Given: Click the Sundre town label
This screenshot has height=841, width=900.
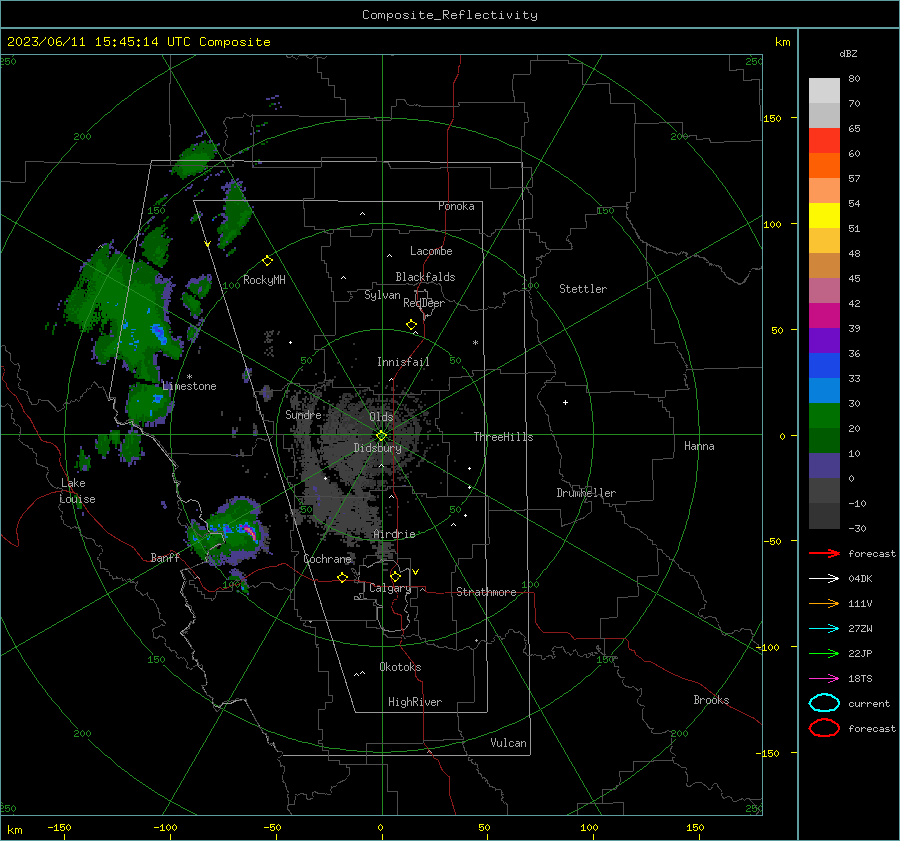Looking at the screenshot, I should coord(303,415).
